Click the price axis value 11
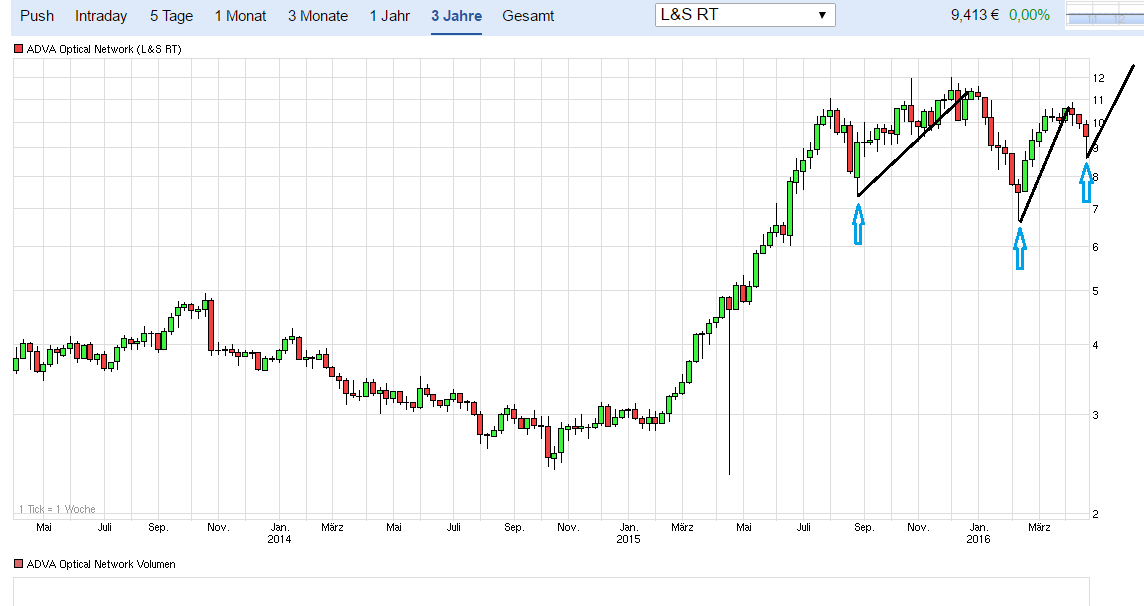 [x=1098, y=100]
